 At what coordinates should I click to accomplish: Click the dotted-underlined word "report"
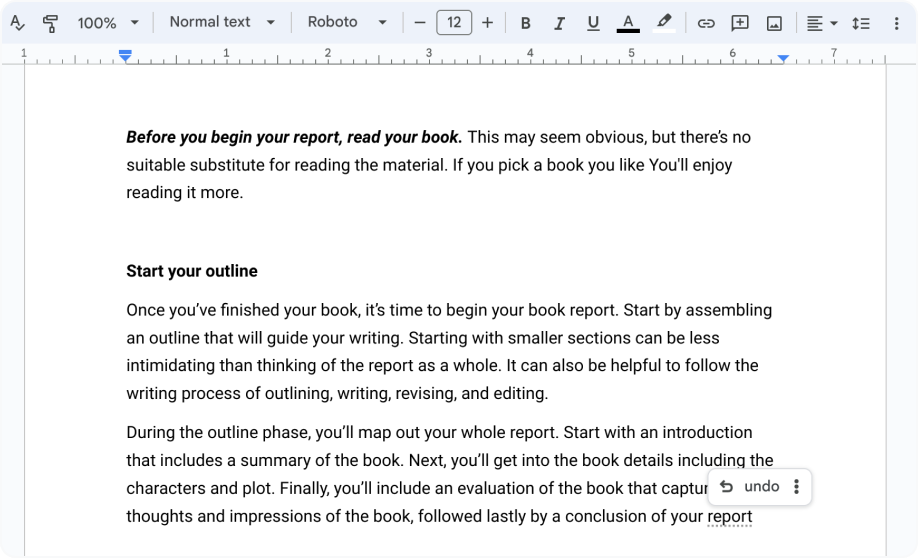point(729,516)
